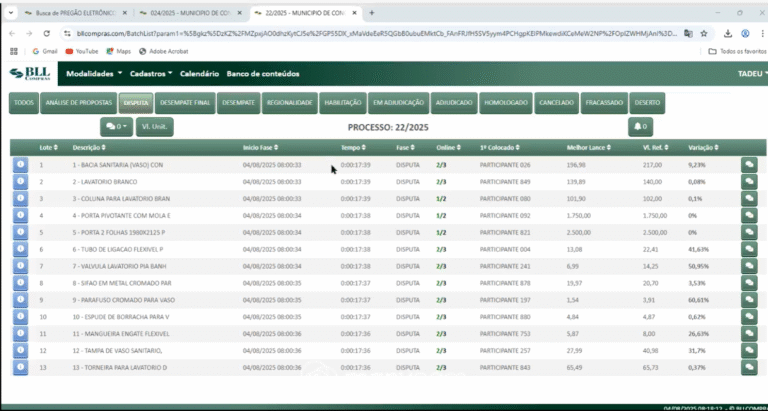Select the Cancelado filter
This screenshot has height=411, width=768.
[556, 103]
